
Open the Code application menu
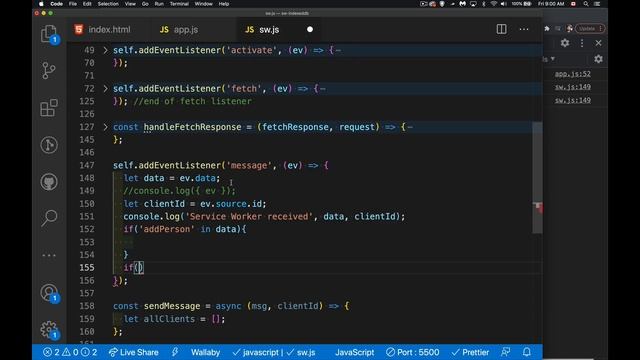click(x=56, y=4)
